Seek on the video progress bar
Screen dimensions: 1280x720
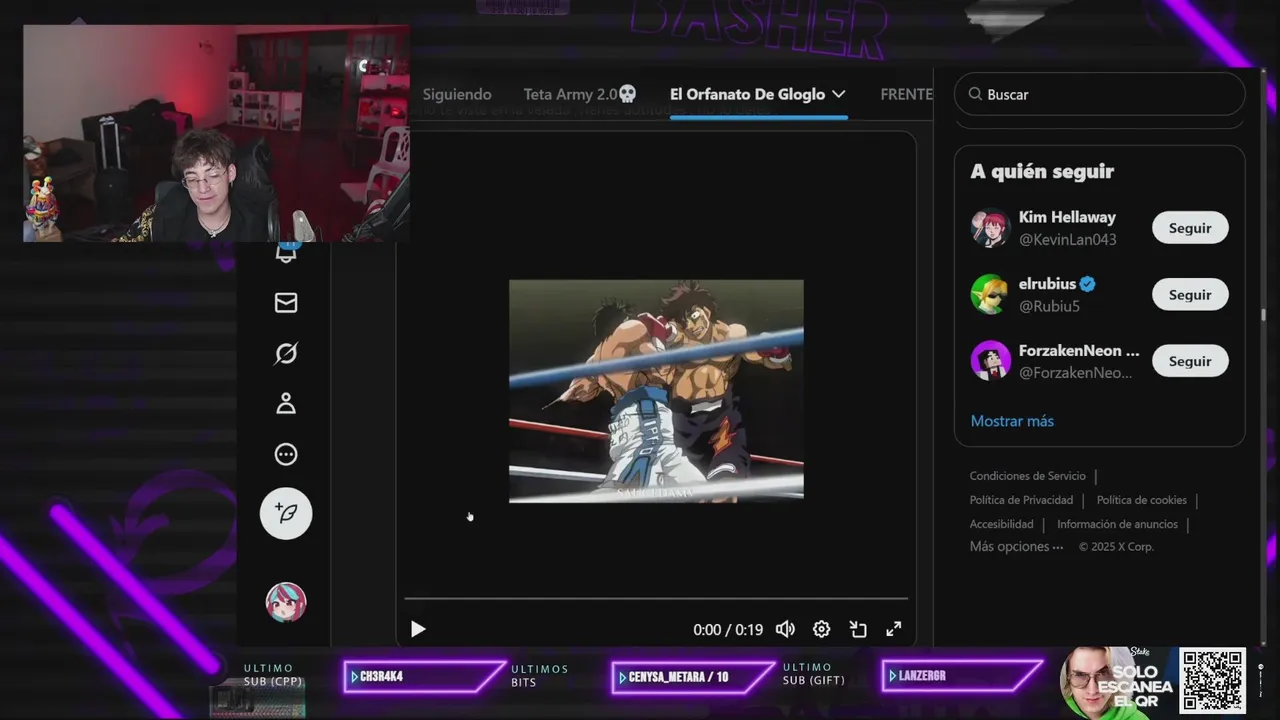point(656,599)
